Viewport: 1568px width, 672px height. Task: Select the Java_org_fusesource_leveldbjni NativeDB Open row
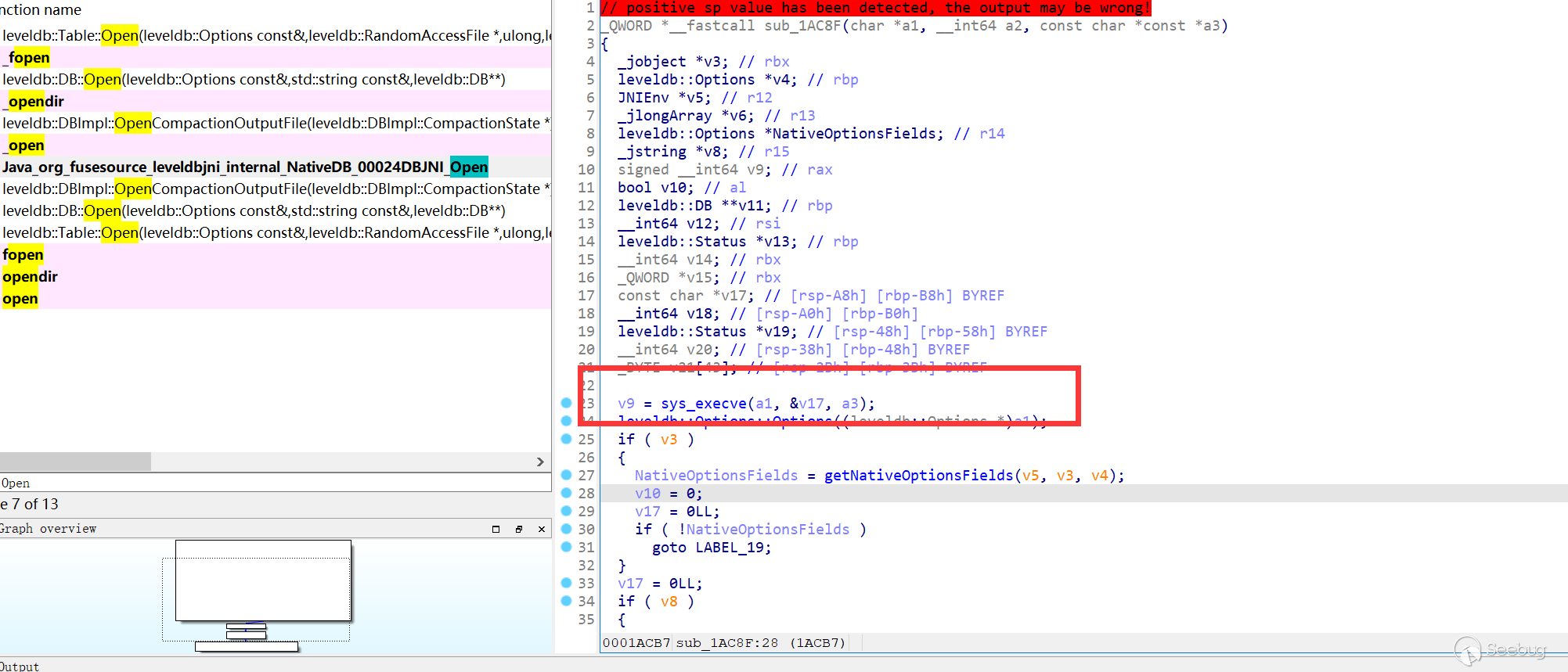tap(276, 167)
